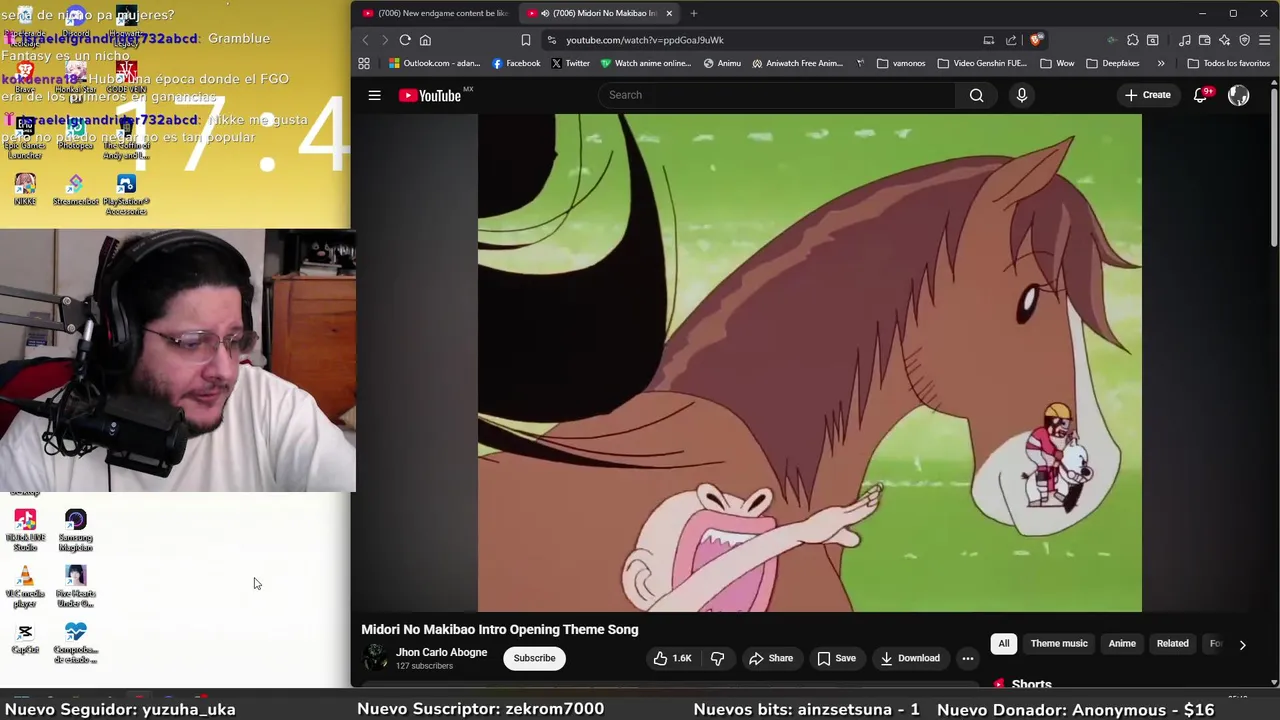Click the Share button
This screenshot has height=720, width=1280.
(x=771, y=658)
